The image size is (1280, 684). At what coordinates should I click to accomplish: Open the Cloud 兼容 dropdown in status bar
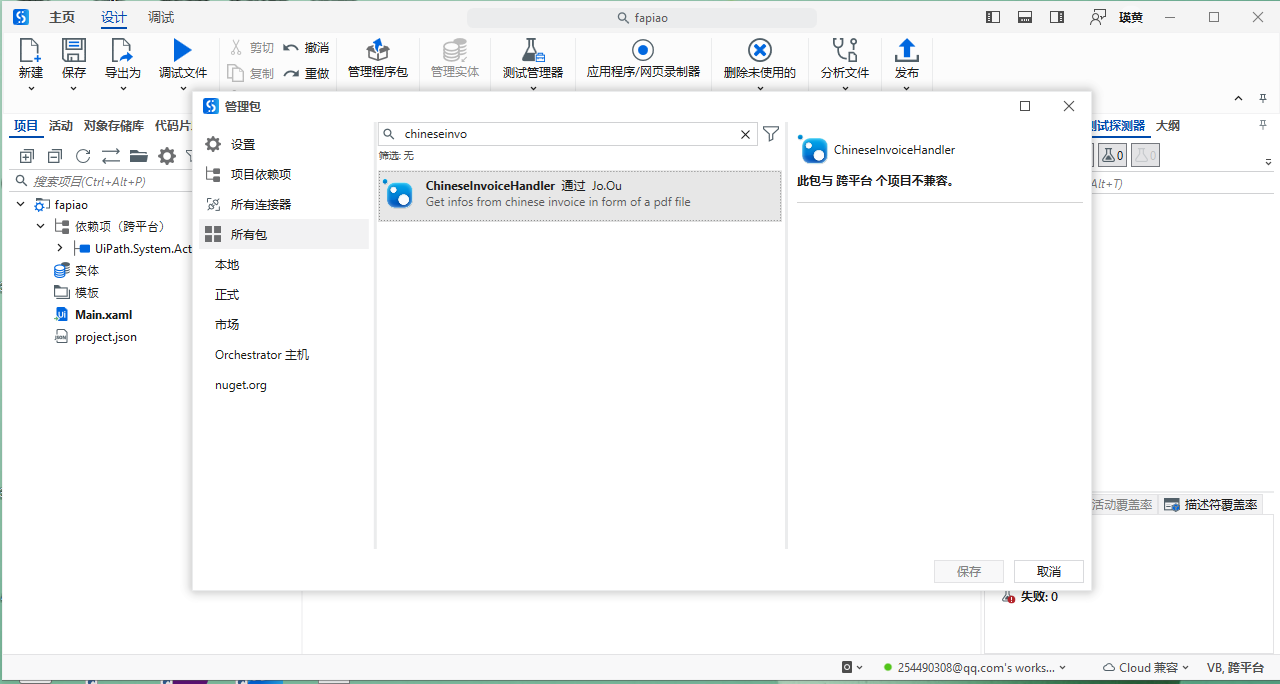(1146, 667)
